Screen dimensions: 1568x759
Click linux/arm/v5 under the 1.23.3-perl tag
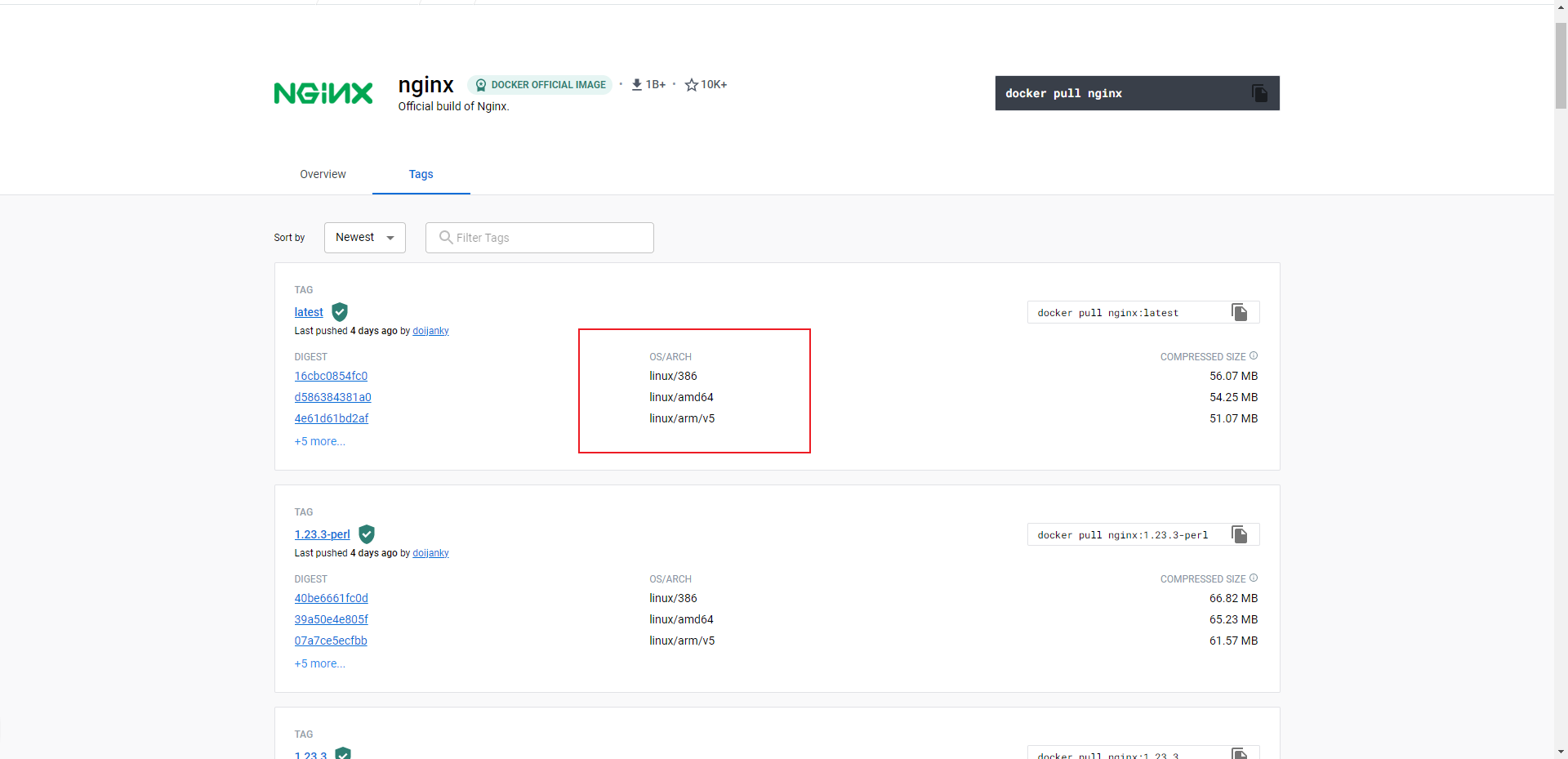coord(682,641)
